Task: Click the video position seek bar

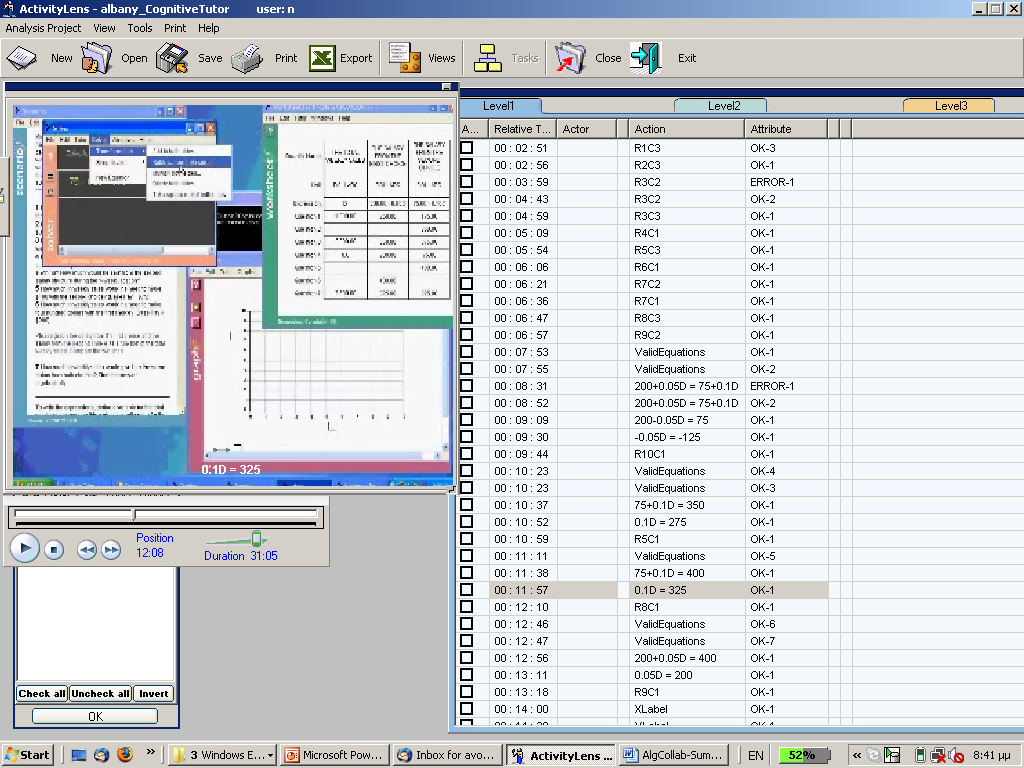Action: [x=165, y=515]
